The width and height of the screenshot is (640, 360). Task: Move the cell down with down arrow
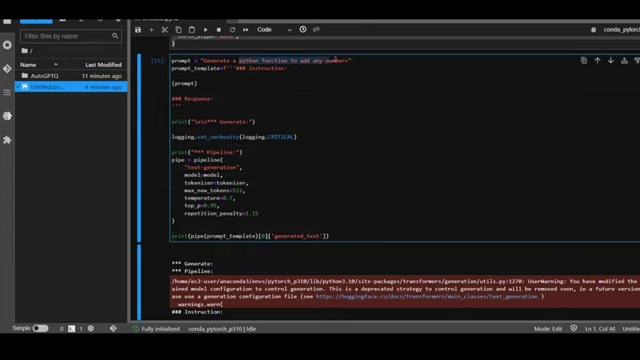(611, 60)
